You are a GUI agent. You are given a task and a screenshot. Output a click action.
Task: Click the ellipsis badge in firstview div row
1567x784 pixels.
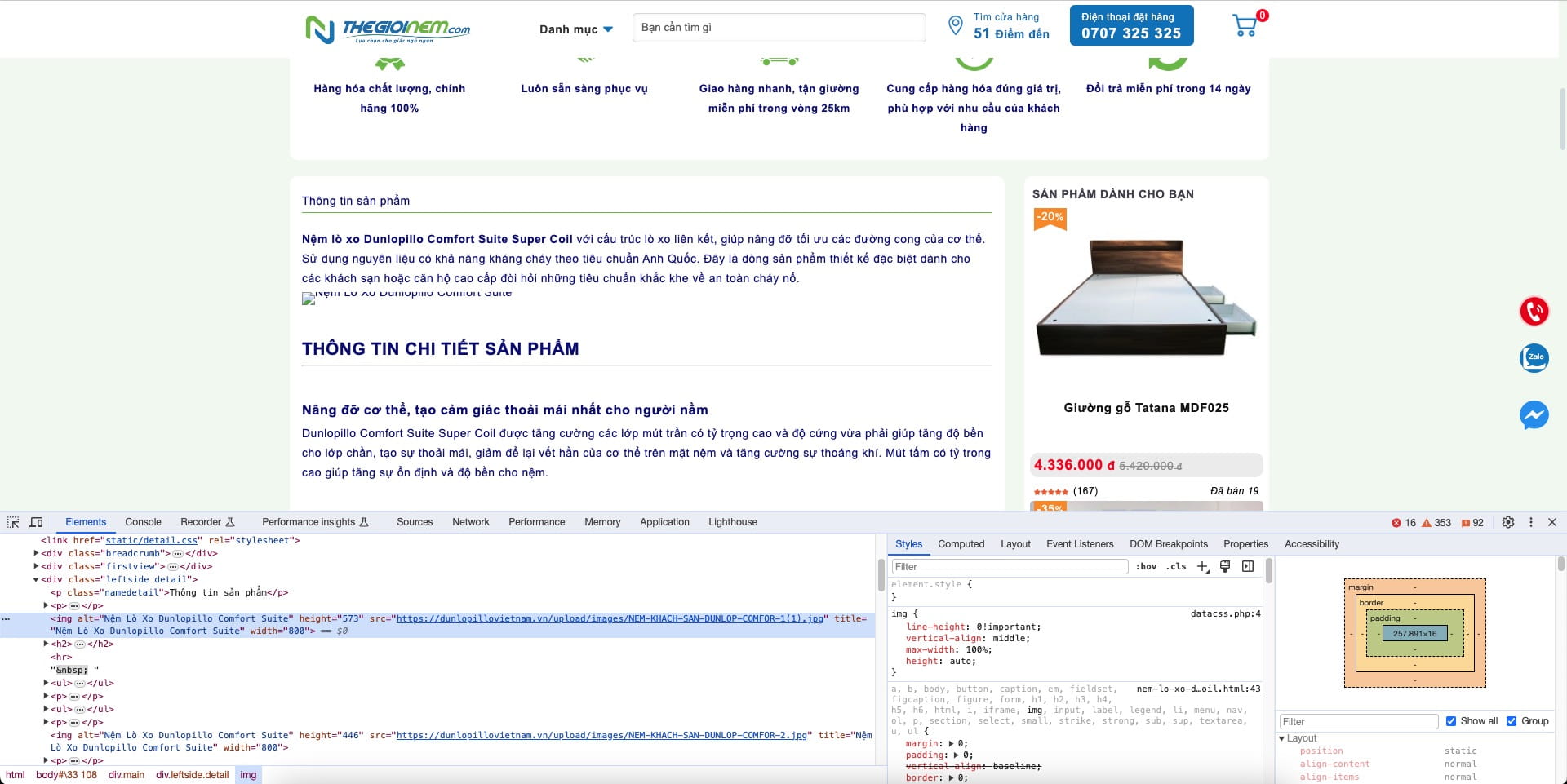pos(172,567)
